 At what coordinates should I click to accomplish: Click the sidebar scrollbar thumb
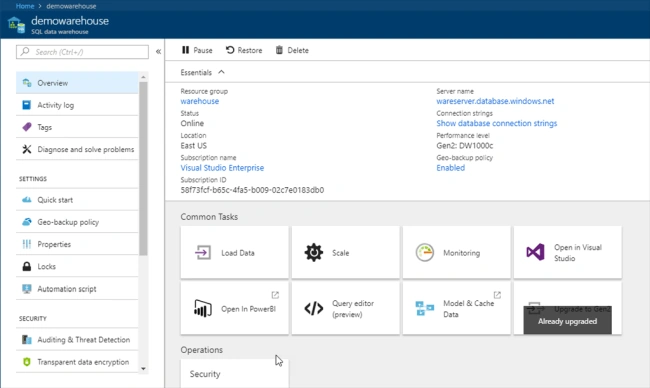tap(143, 168)
